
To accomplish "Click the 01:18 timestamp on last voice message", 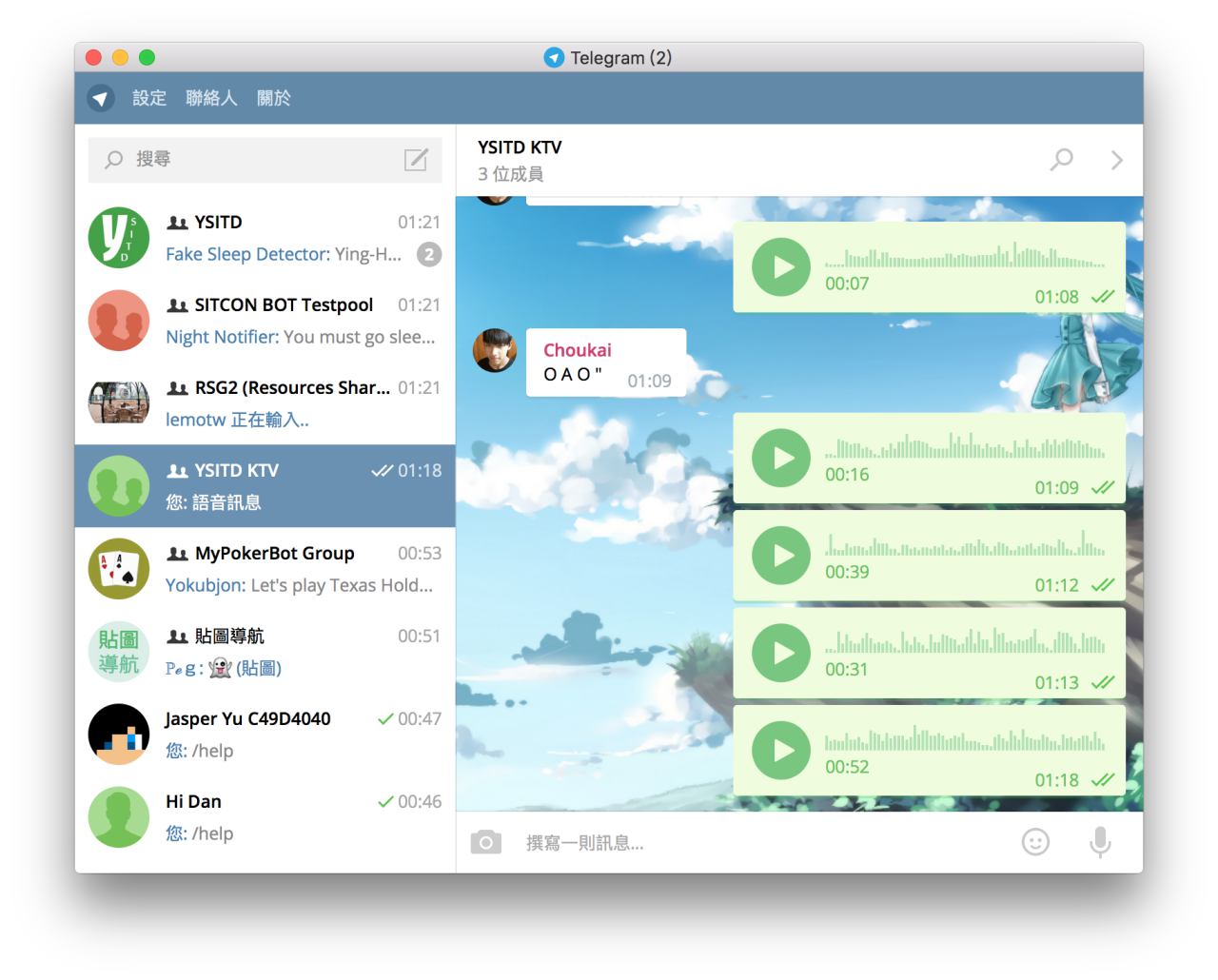I will [x=1056, y=780].
